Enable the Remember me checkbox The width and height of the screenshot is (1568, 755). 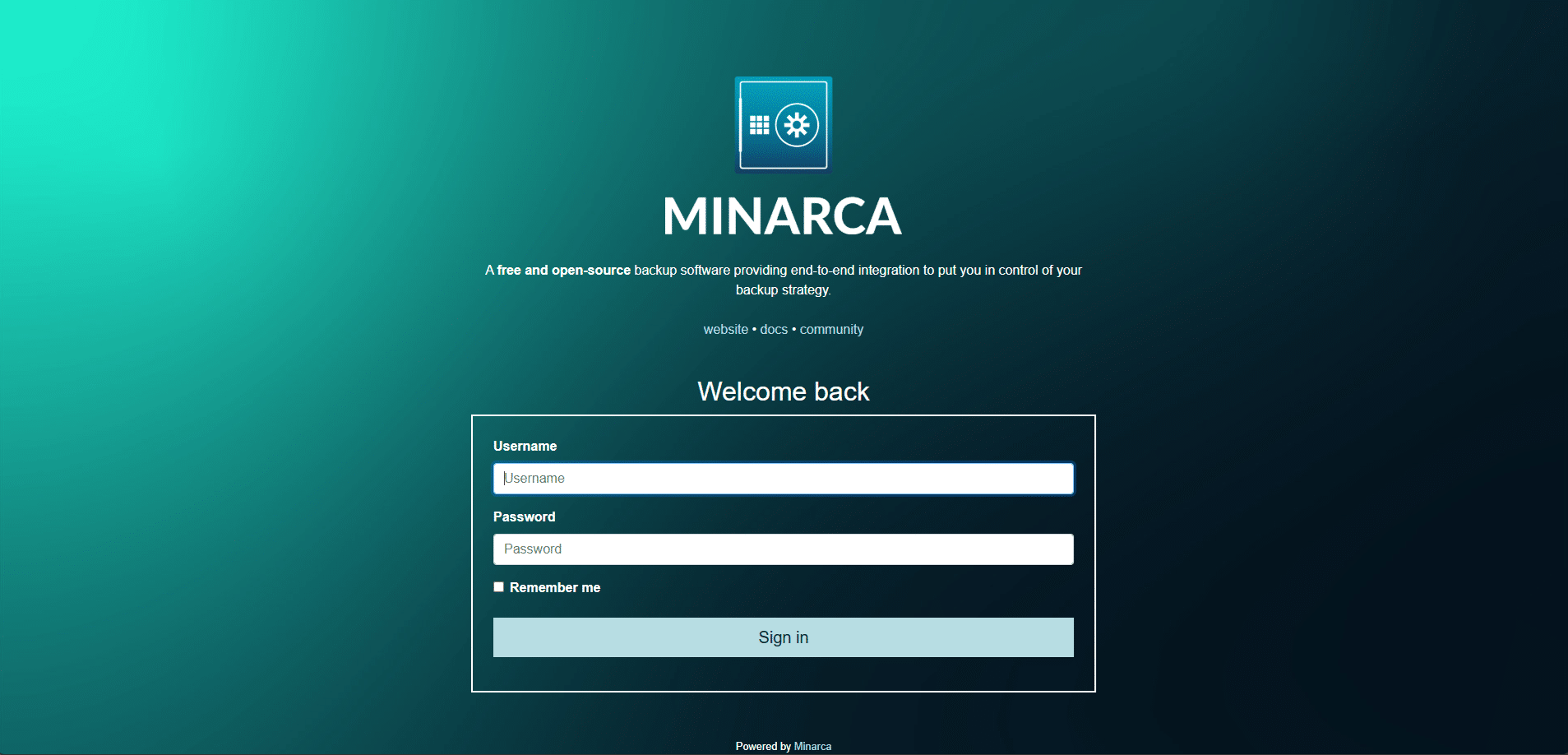point(498,587)
